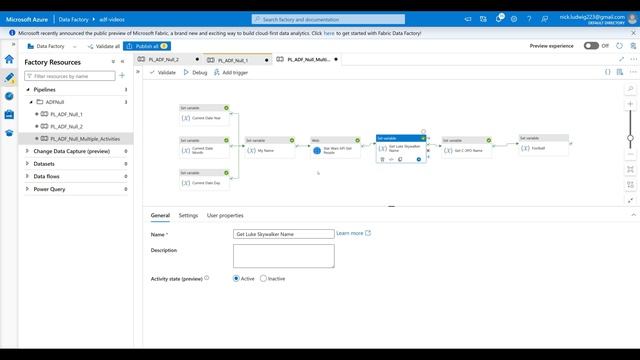Click the expand tab area arrows icon
640x360 pixels.
point(621,59)
